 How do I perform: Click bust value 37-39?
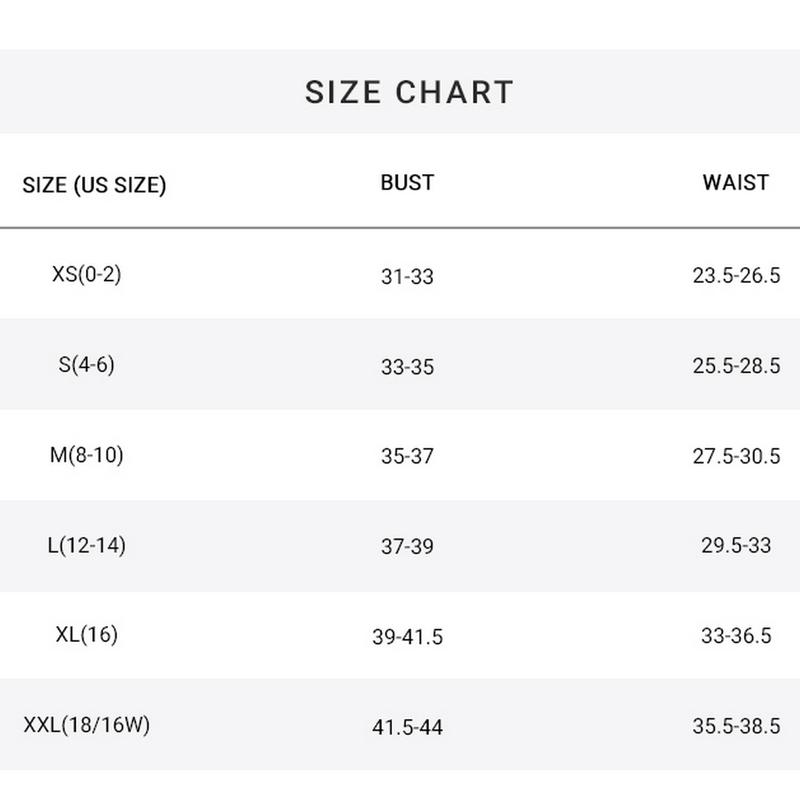(x=407, y=547)
